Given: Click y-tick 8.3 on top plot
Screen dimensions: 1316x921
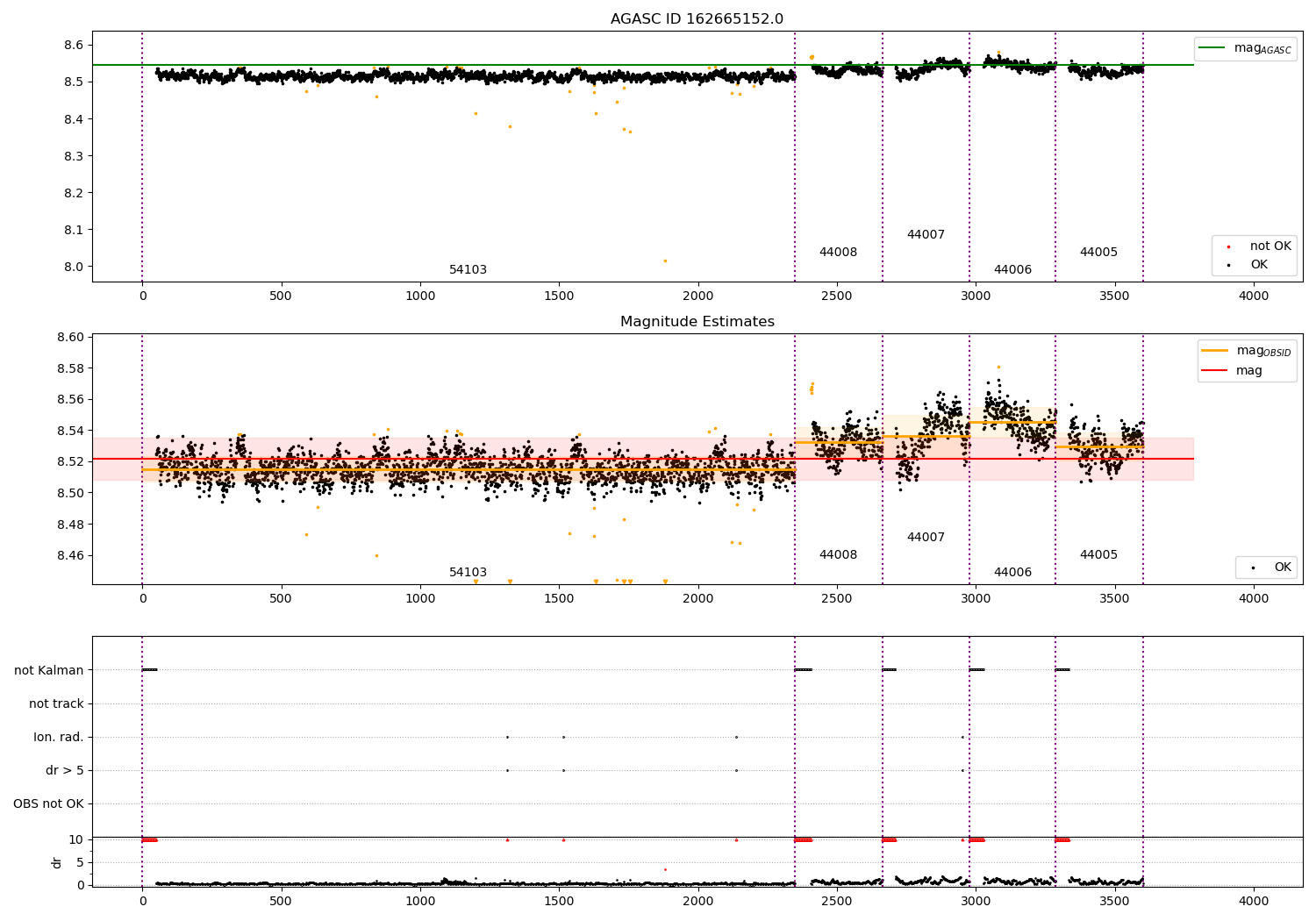Looking at the screenshot, I should 74,156.
